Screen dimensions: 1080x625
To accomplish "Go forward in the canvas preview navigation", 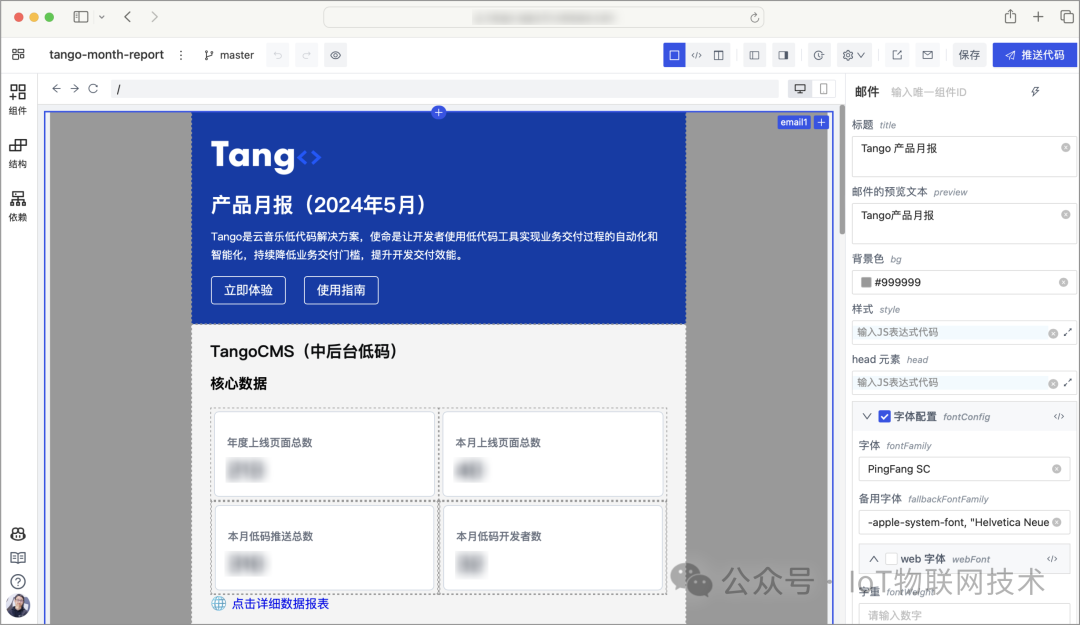I will point(74,89).
